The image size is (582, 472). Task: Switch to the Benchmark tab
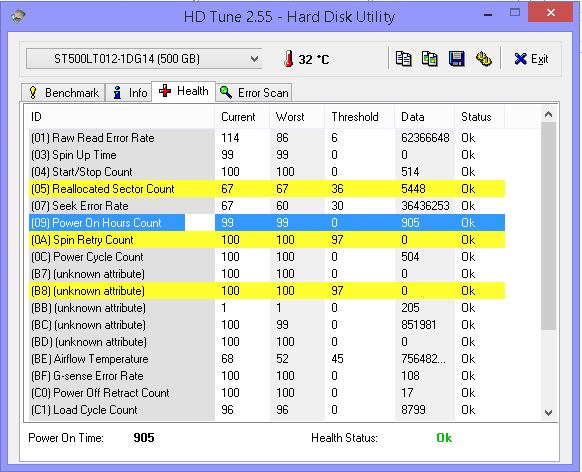[x=63, y=92]
